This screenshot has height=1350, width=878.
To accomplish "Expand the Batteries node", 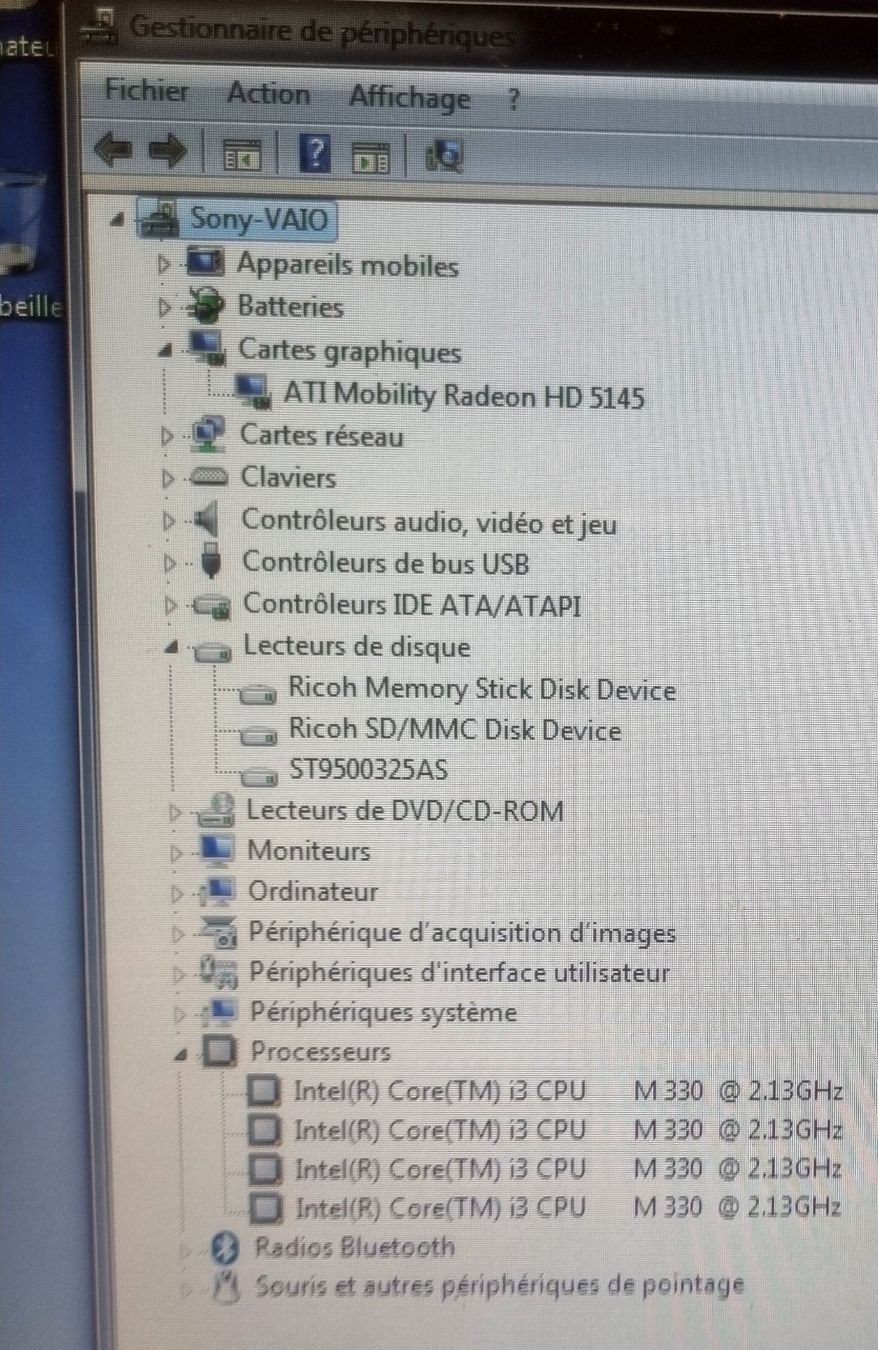I will [x=167, y=308].
